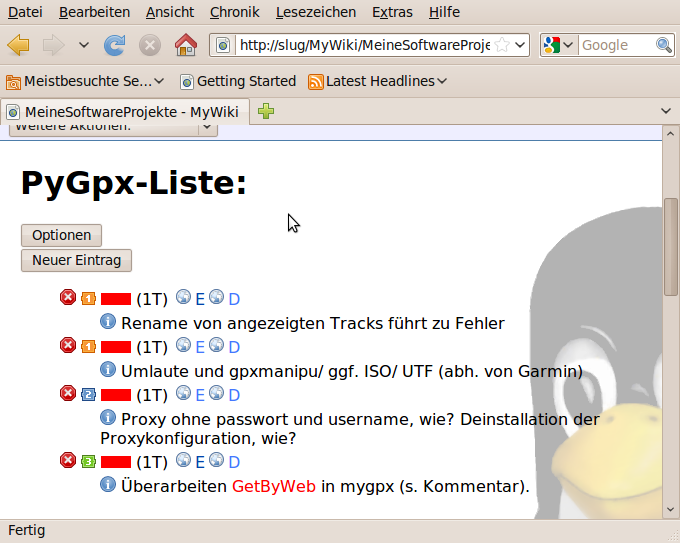Click the Optionen button
The height and width of the screenshot is (543, 680).
61,235
